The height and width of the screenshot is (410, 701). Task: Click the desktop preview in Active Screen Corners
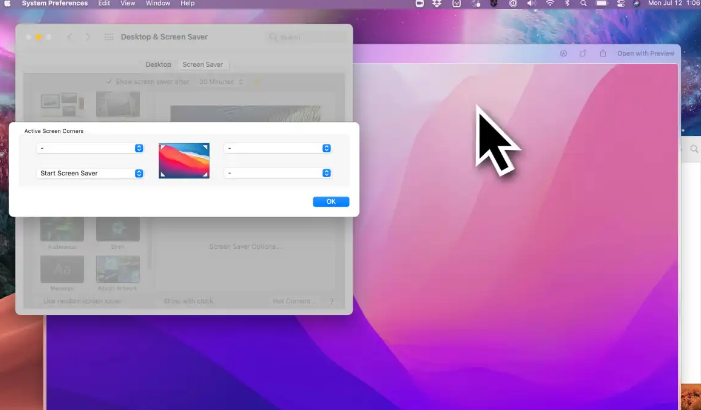[184, 161]
